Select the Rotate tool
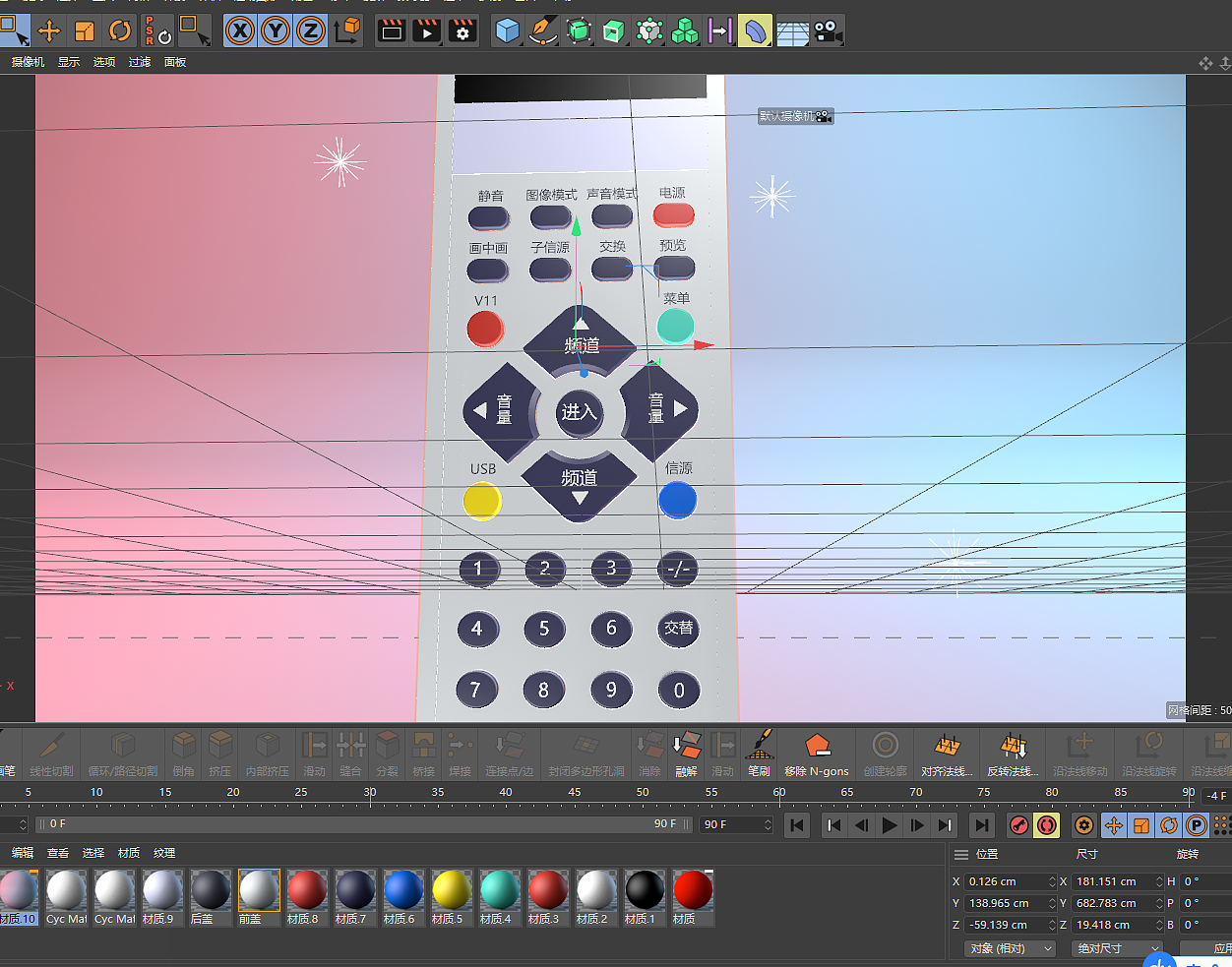 (119, 30)
